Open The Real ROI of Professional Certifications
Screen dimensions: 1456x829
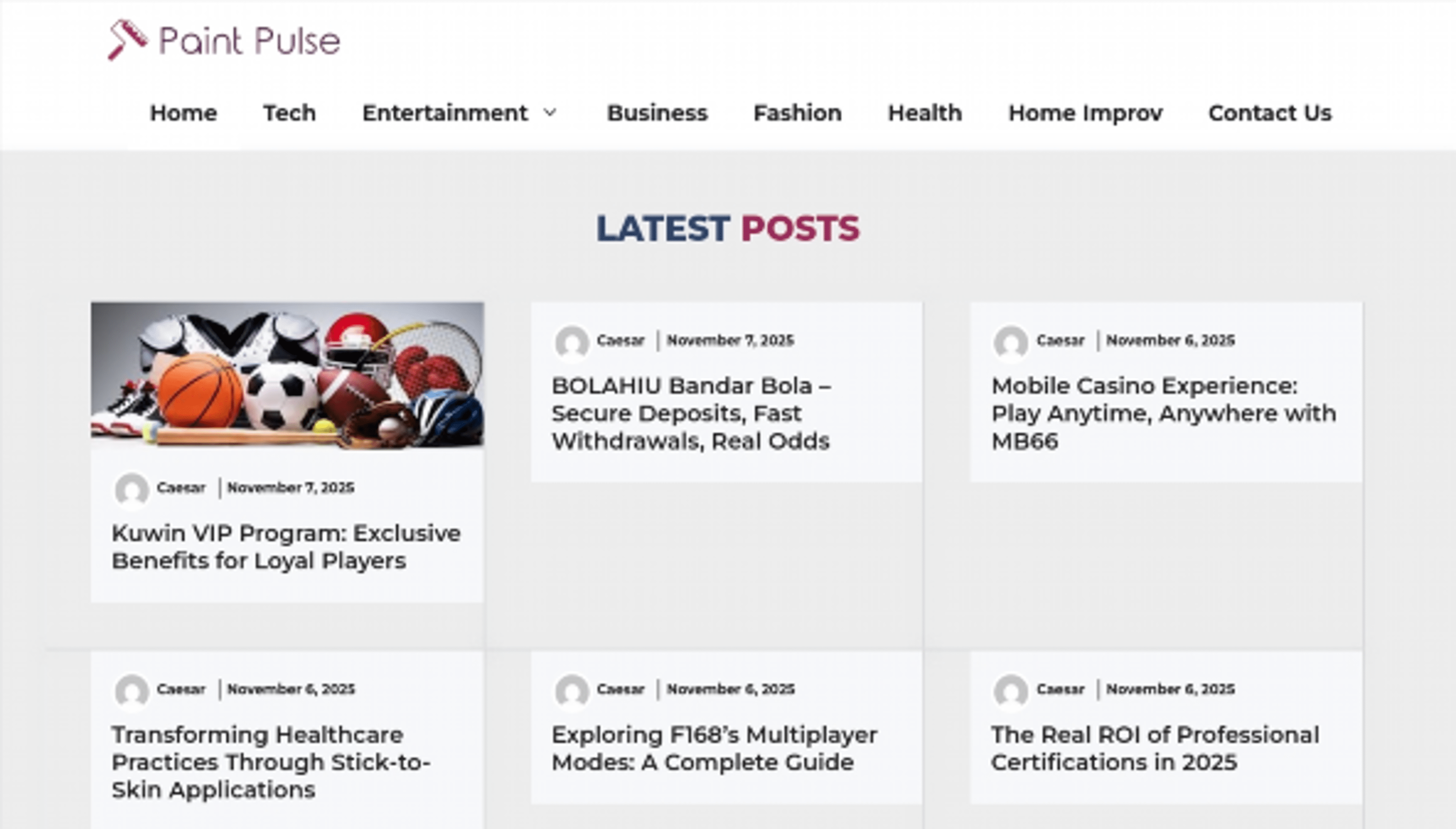coord(1155,748)
